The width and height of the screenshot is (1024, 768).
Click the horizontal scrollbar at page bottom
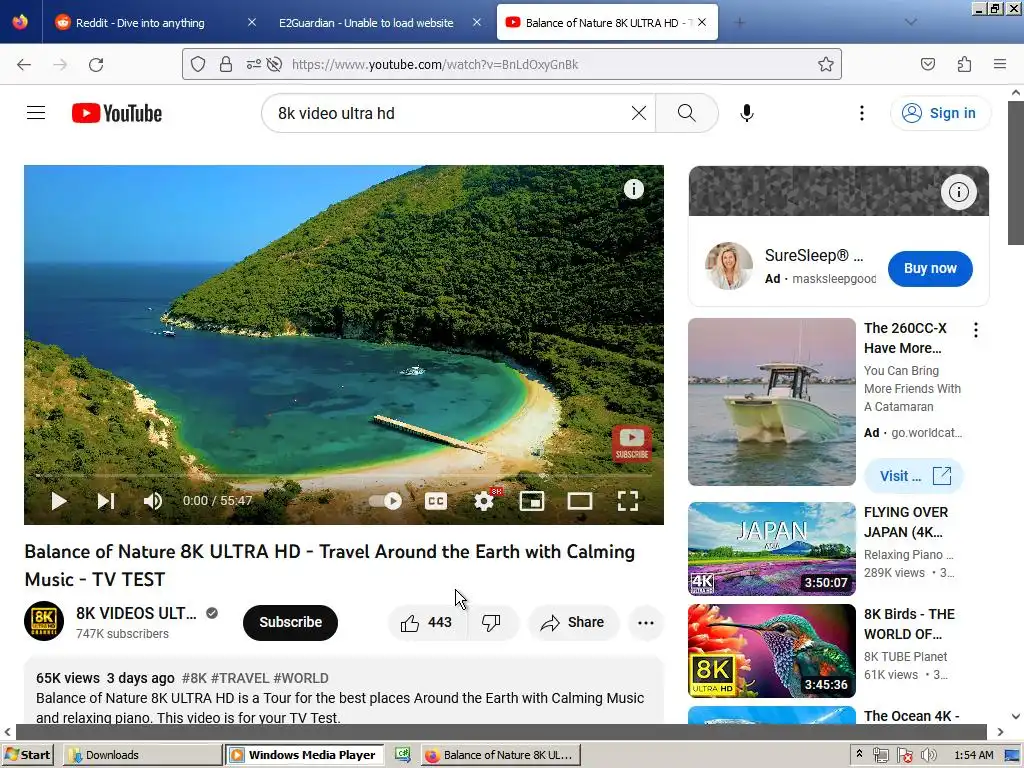tap(501, 732)
